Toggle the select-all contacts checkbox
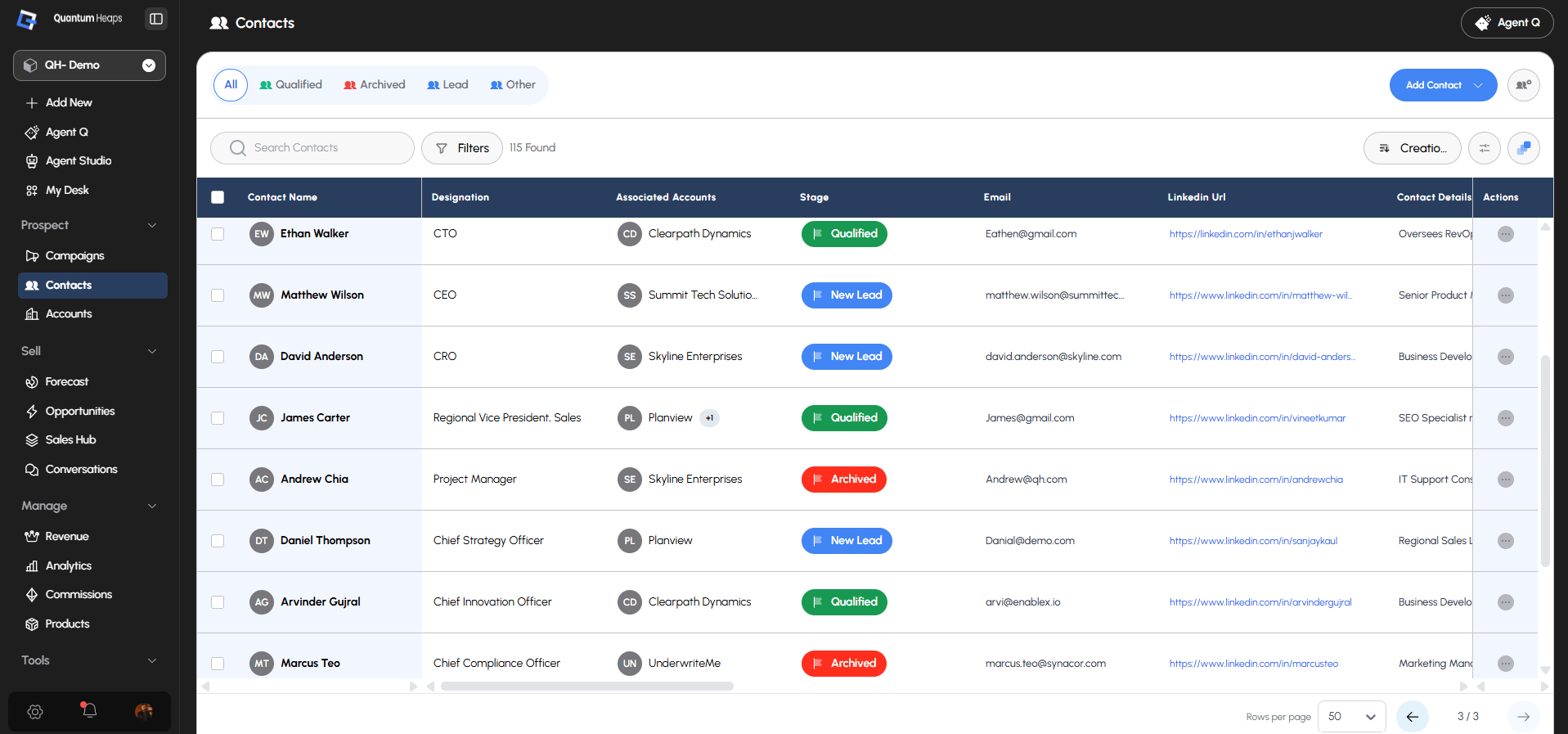The image size is (1568, 734). point(218,197)
